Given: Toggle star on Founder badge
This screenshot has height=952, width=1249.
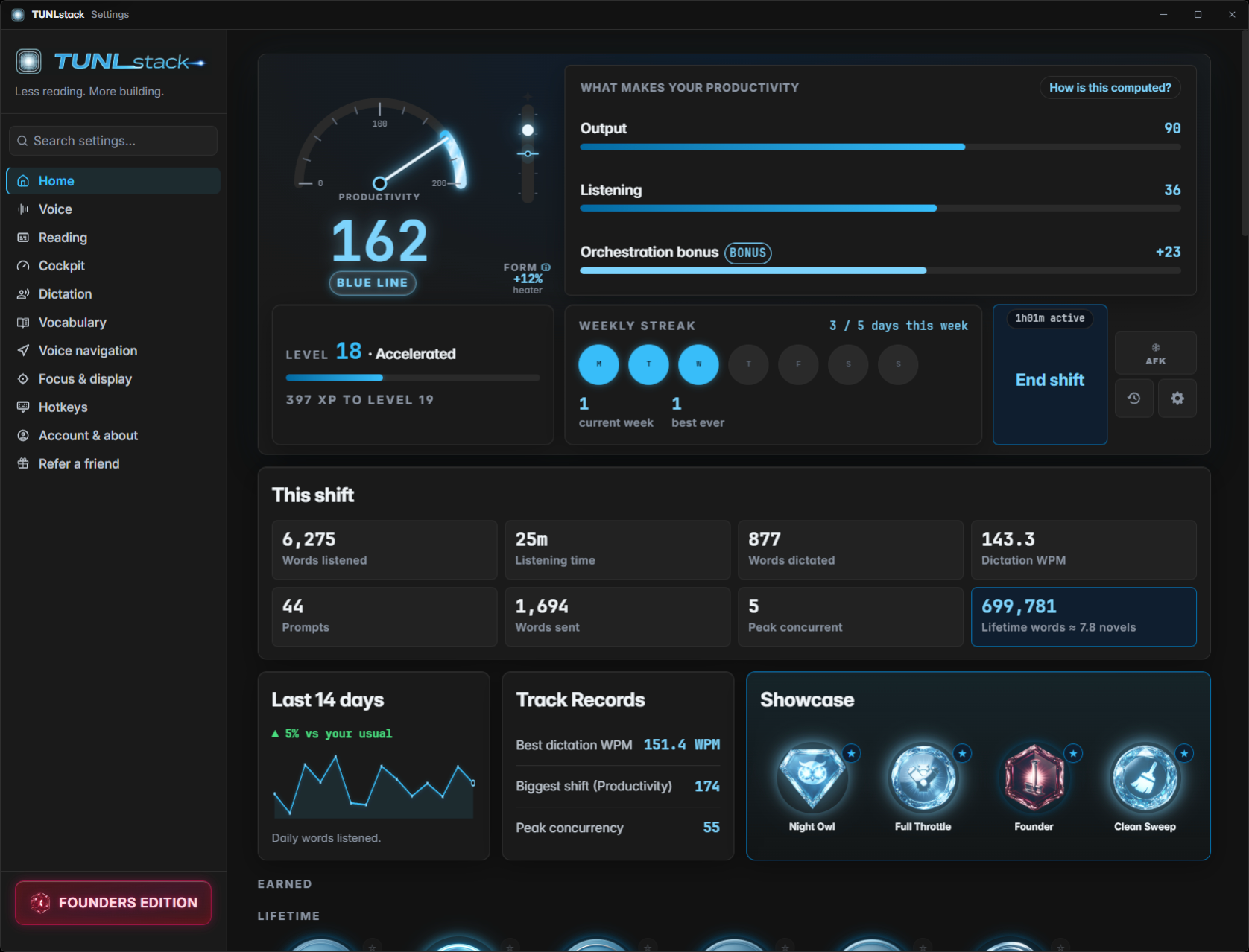Looking at the screenshot, I should click(1073, 754).
